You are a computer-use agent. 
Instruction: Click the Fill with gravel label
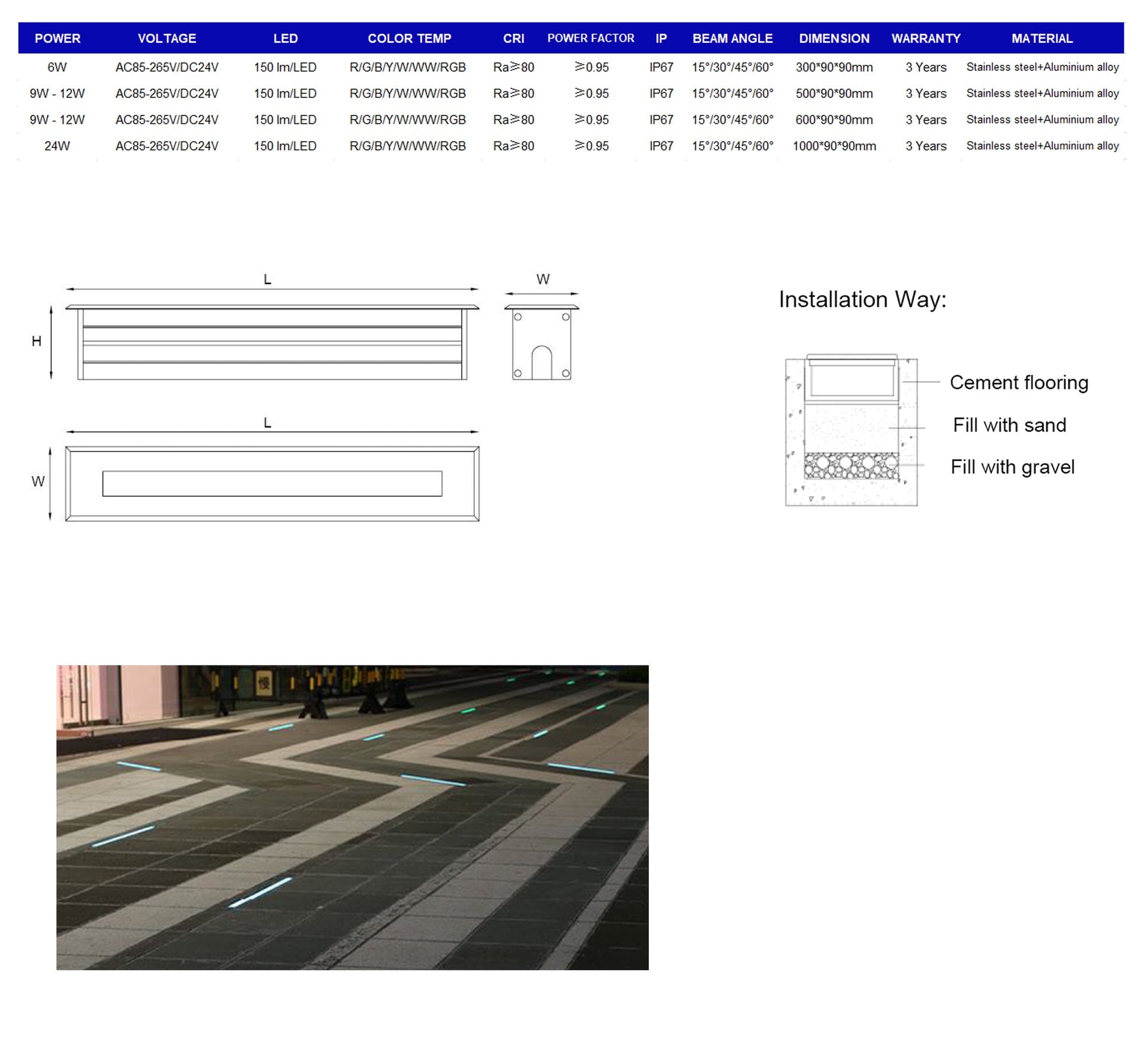1012,467
